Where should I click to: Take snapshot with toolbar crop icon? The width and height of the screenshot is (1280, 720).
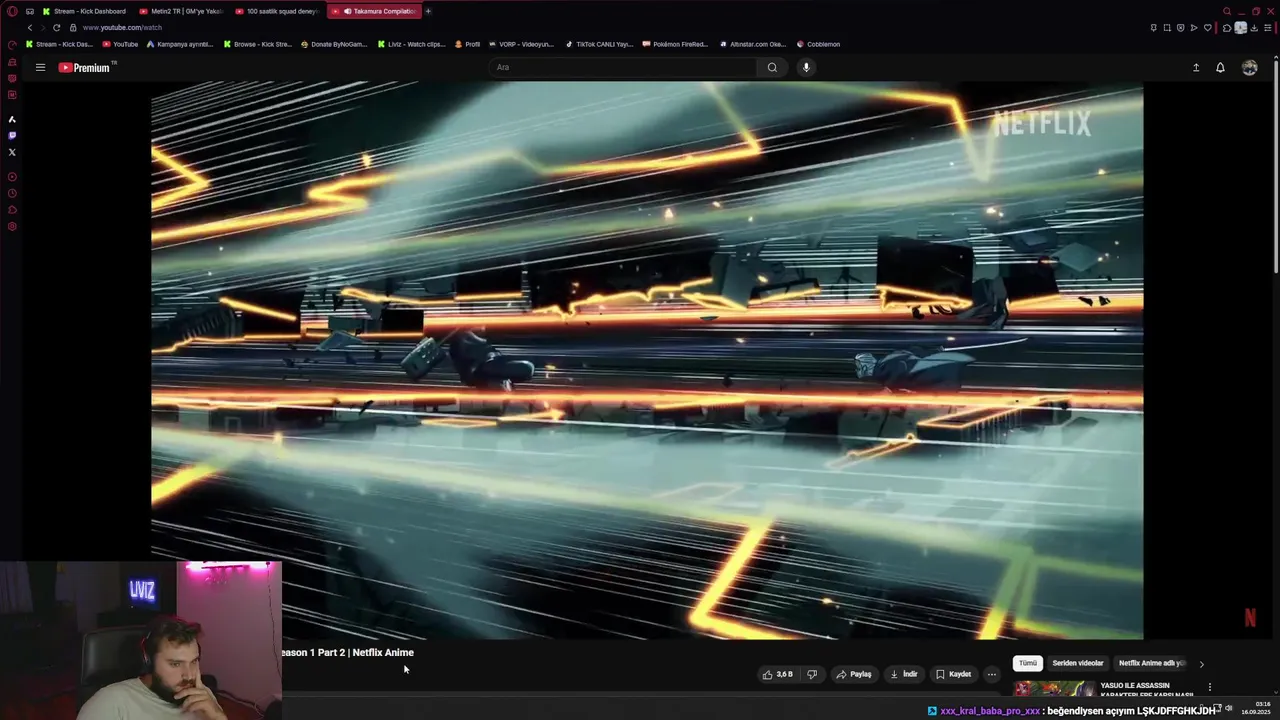(1167, 28)
